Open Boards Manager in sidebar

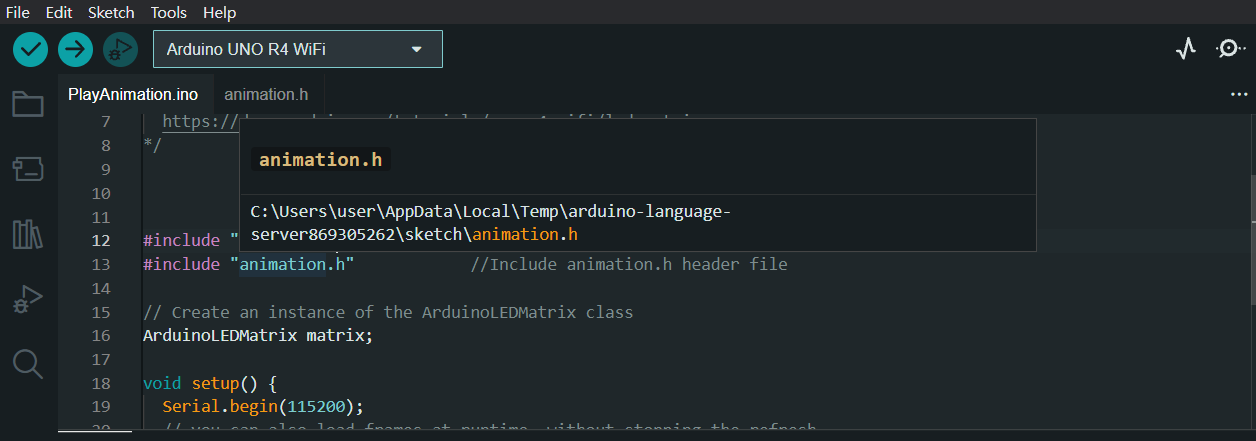point(28,169)
